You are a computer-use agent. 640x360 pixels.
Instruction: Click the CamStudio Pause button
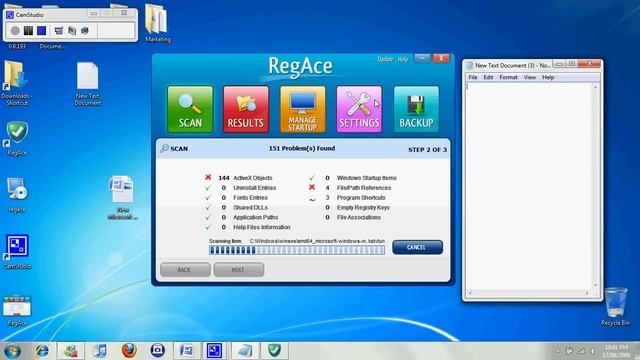click(x=28, y=31)
